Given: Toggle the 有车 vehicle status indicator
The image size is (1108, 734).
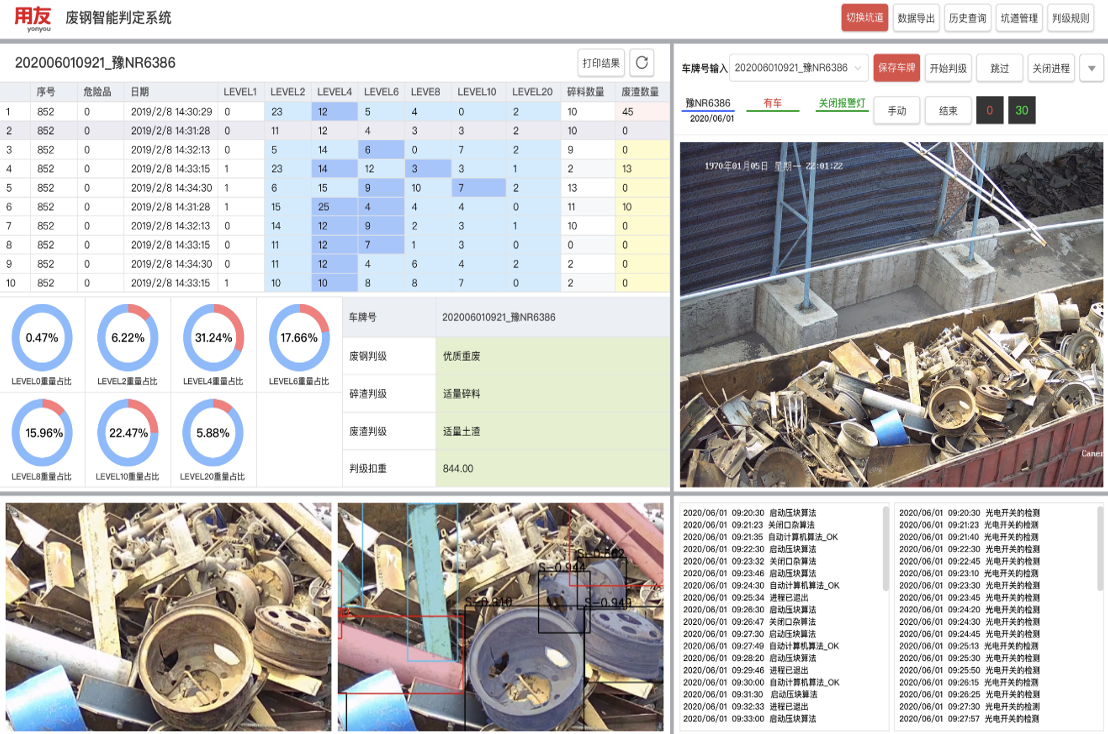Looking at the screenshot, I should [x=773, y=103].
